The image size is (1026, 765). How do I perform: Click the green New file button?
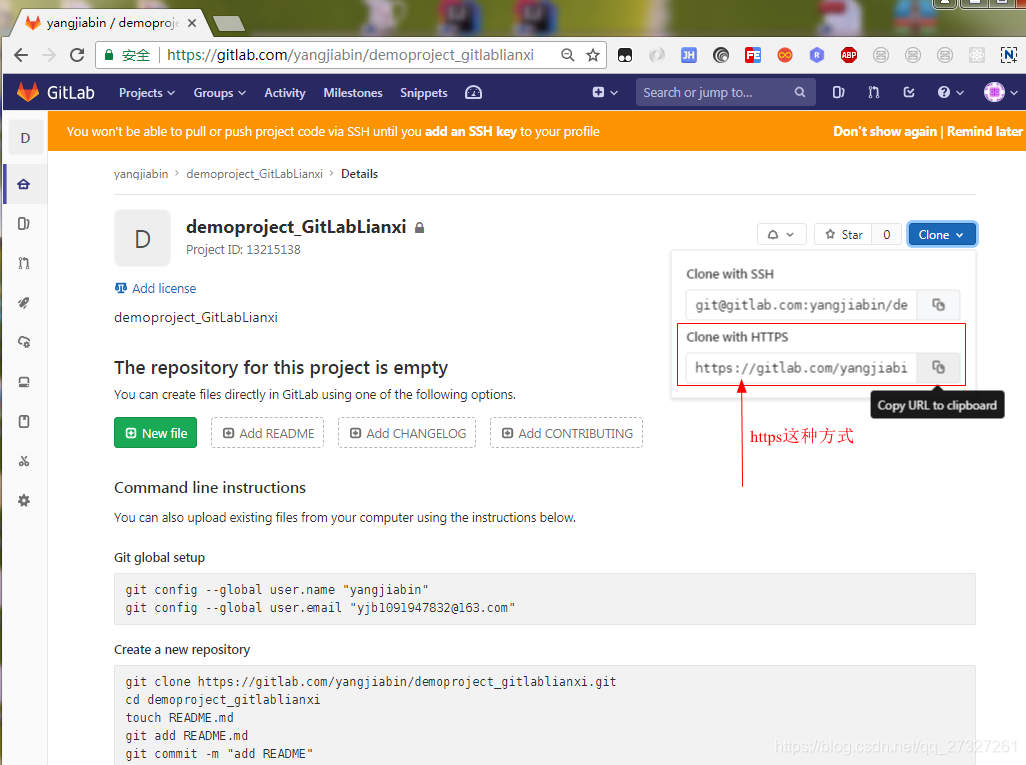155,433
